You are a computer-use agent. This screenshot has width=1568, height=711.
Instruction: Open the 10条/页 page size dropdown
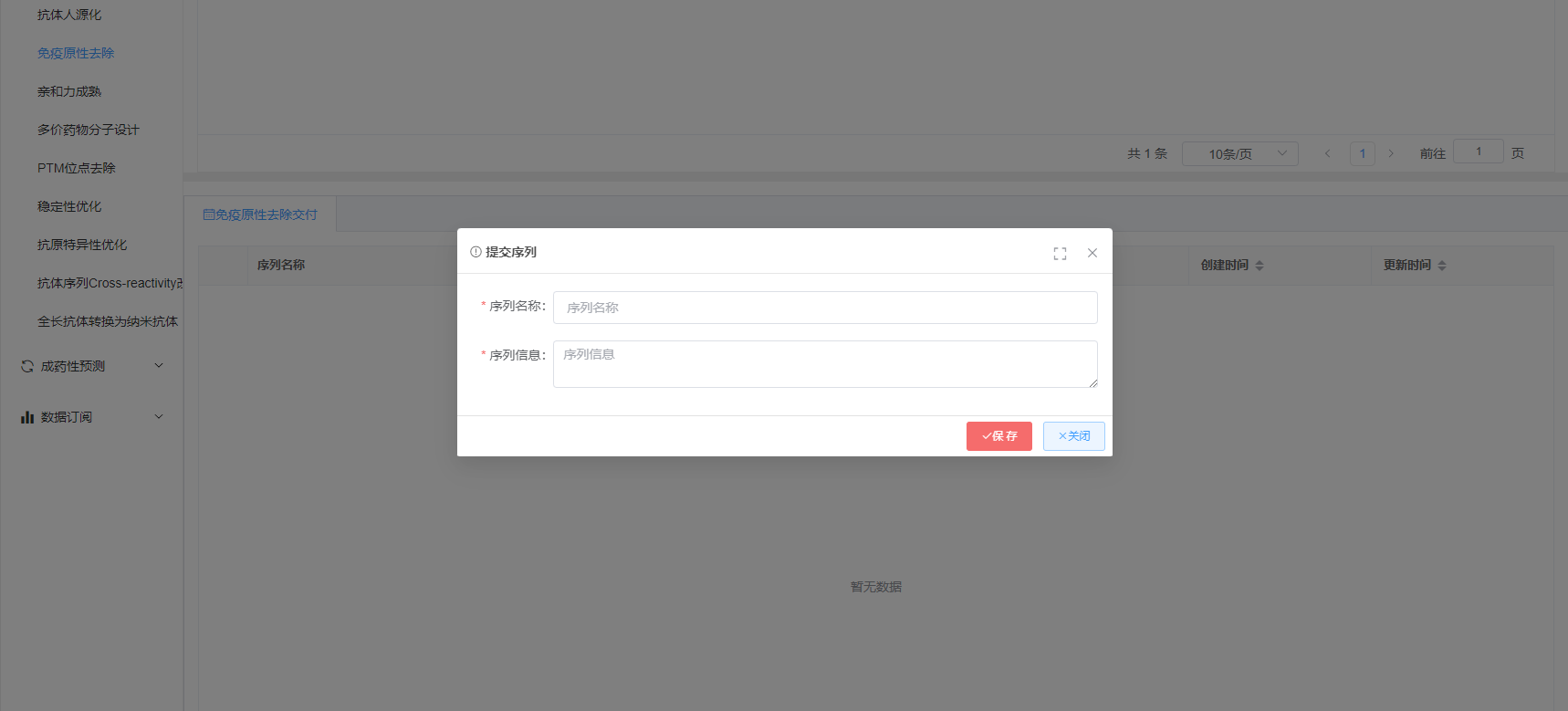tap(1240, 153)
